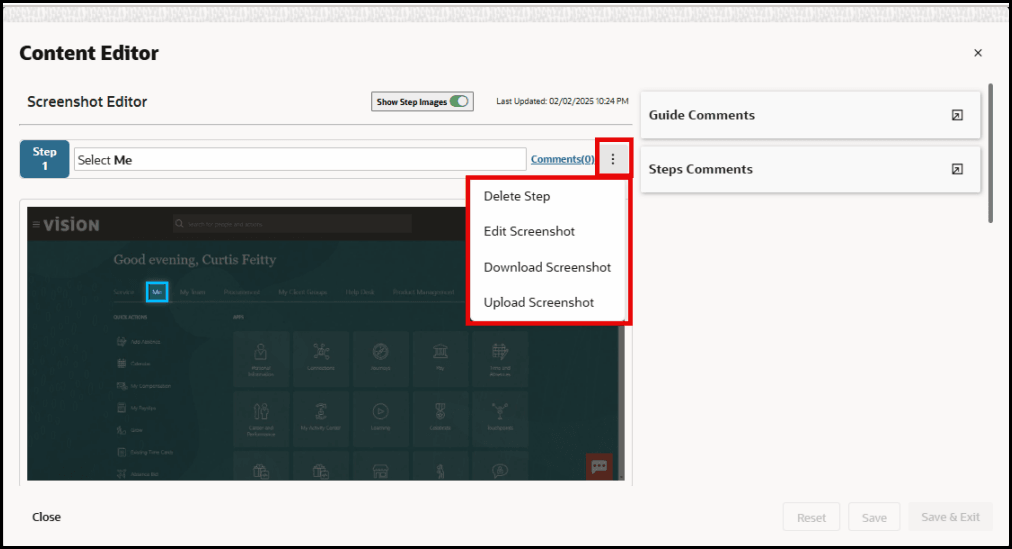Click the search icon in the screenshot
Image resolution: width=1012 pixels, height=549 pixels.
pyautogui.click(x=179, y=224)
